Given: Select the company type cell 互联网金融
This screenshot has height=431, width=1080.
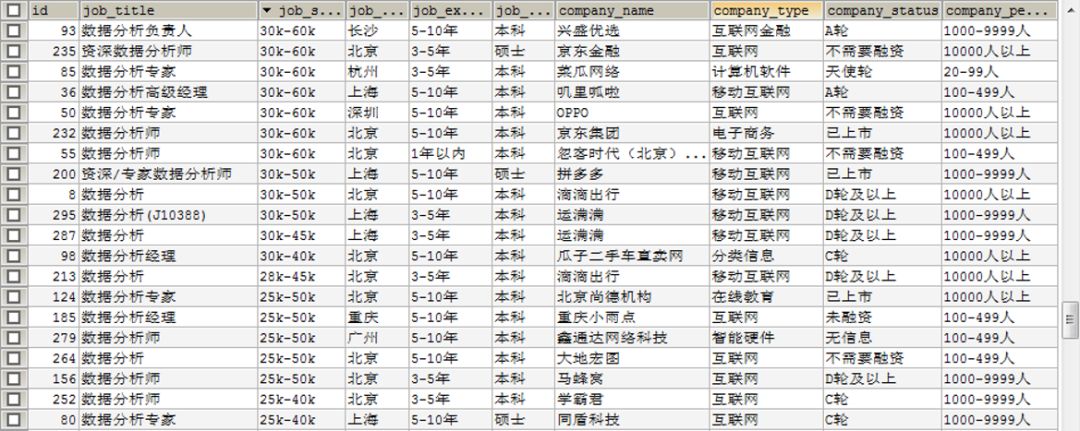Looking at the screenshot, I should click(767, 31).
